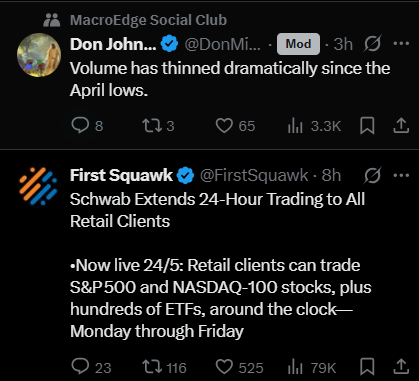Bookmark Don John's post

point(367,126)
